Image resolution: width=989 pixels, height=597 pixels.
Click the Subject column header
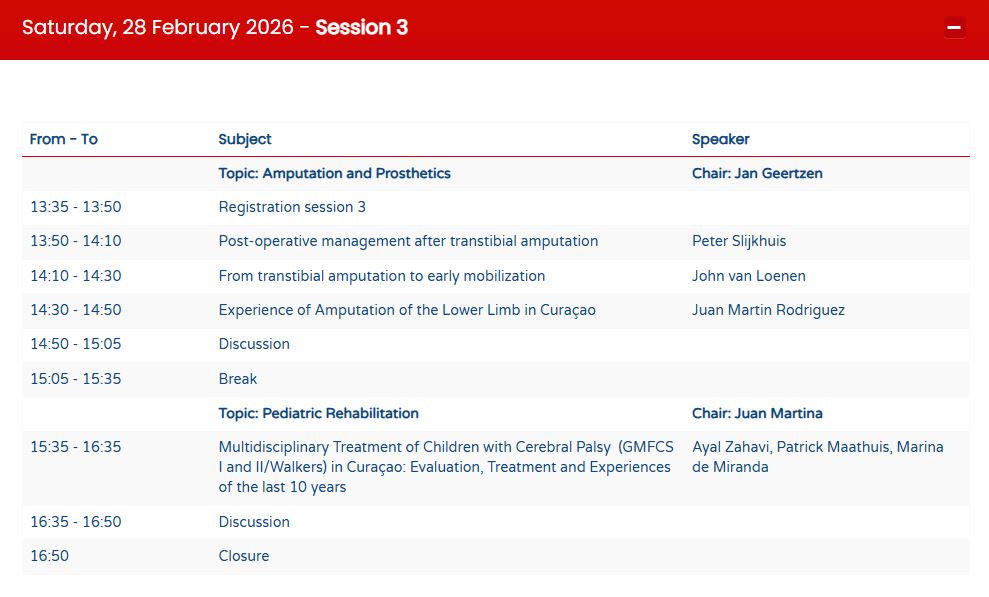[x=245, y=139]
